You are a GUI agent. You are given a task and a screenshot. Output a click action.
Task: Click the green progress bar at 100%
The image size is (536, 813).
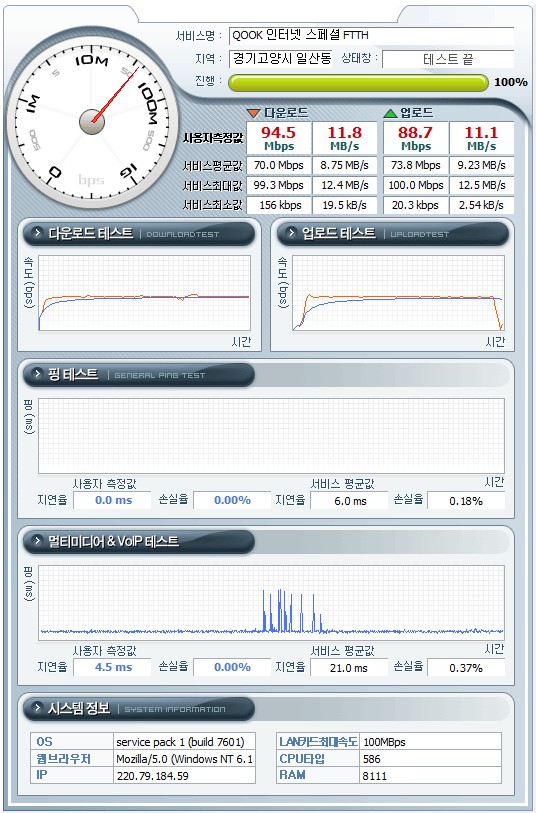tap(358, 83)
